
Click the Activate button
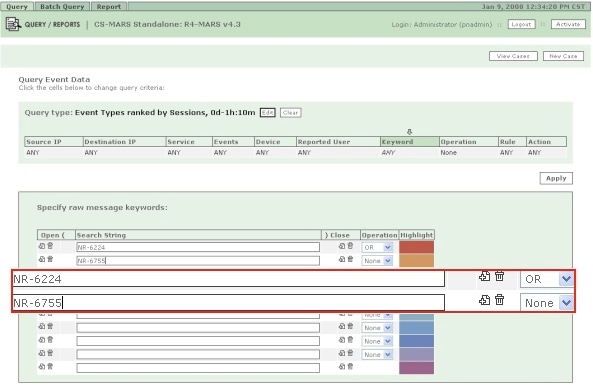(568, 24)
